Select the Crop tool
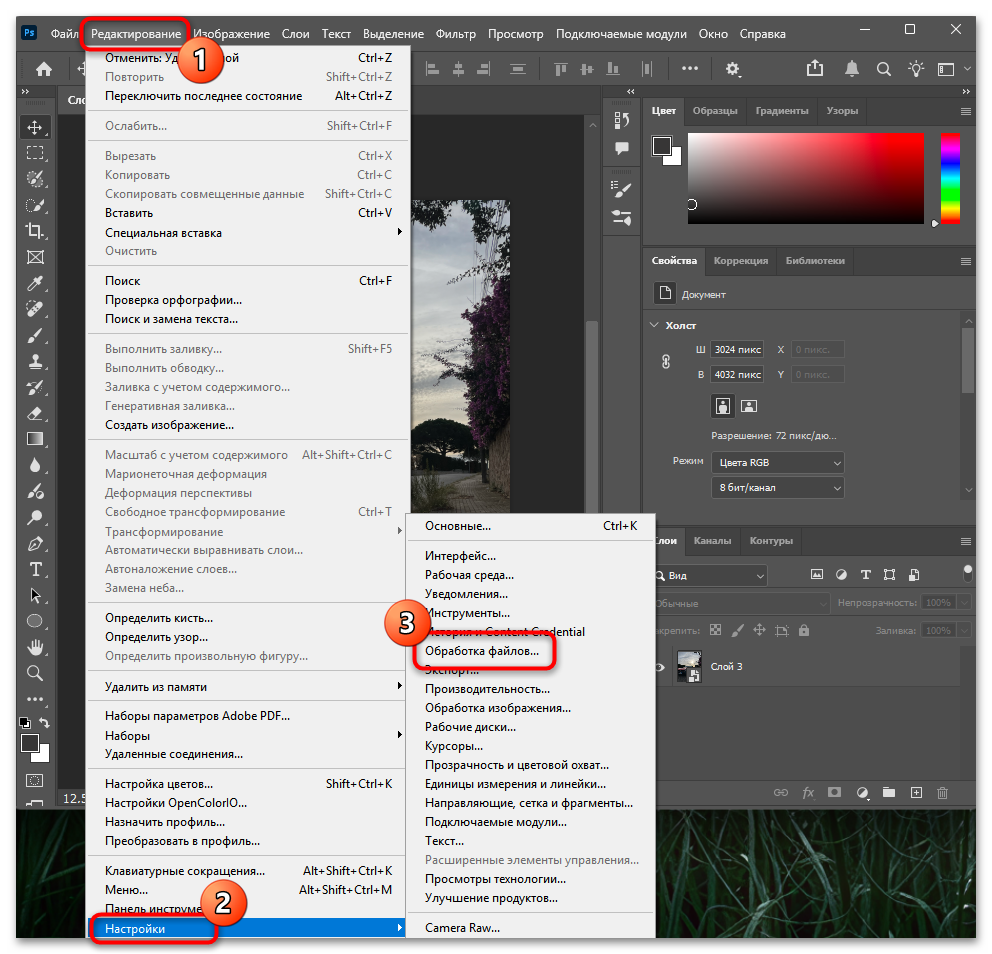This screenshot has width=992, height=954. click(35, 230)
